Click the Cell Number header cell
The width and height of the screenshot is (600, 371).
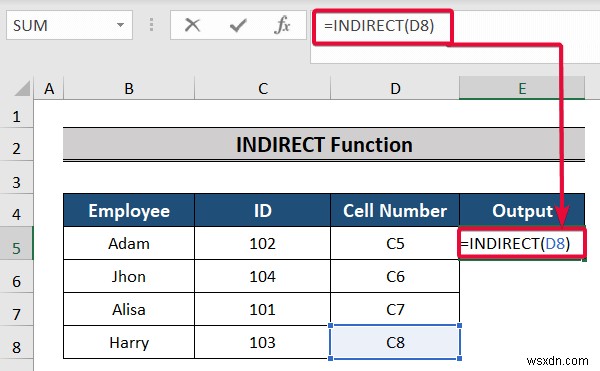(395, 210)
